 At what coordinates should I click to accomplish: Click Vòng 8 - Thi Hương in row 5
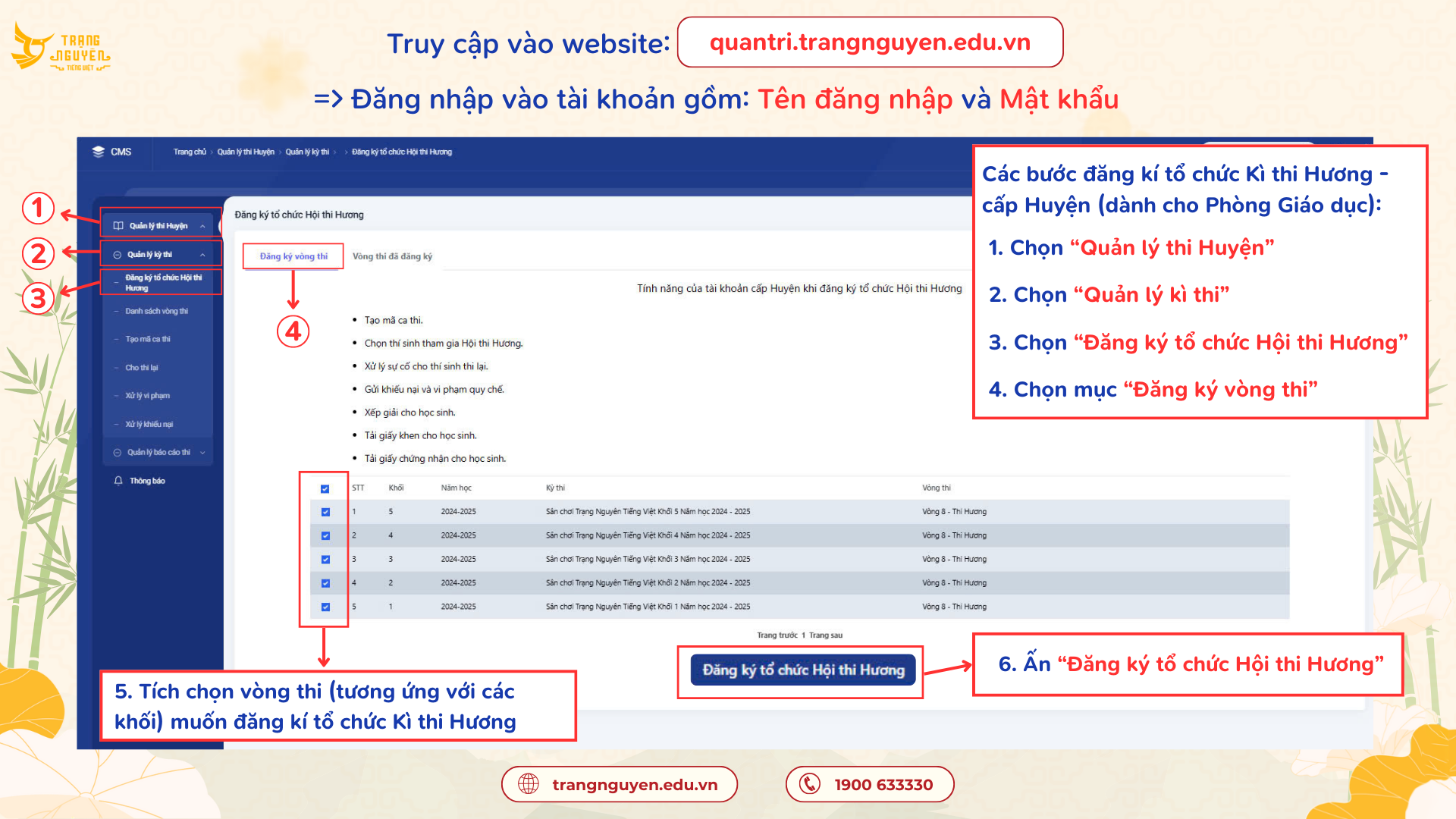click(x=954, y=607)
